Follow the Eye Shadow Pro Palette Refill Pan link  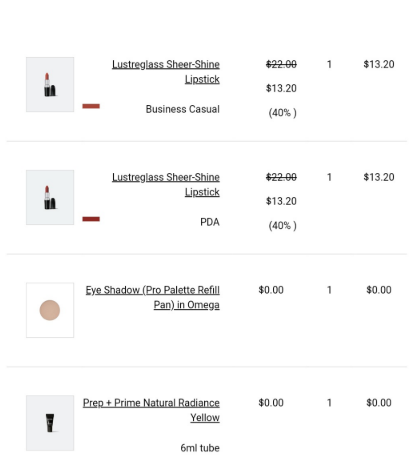pos(153,297)
